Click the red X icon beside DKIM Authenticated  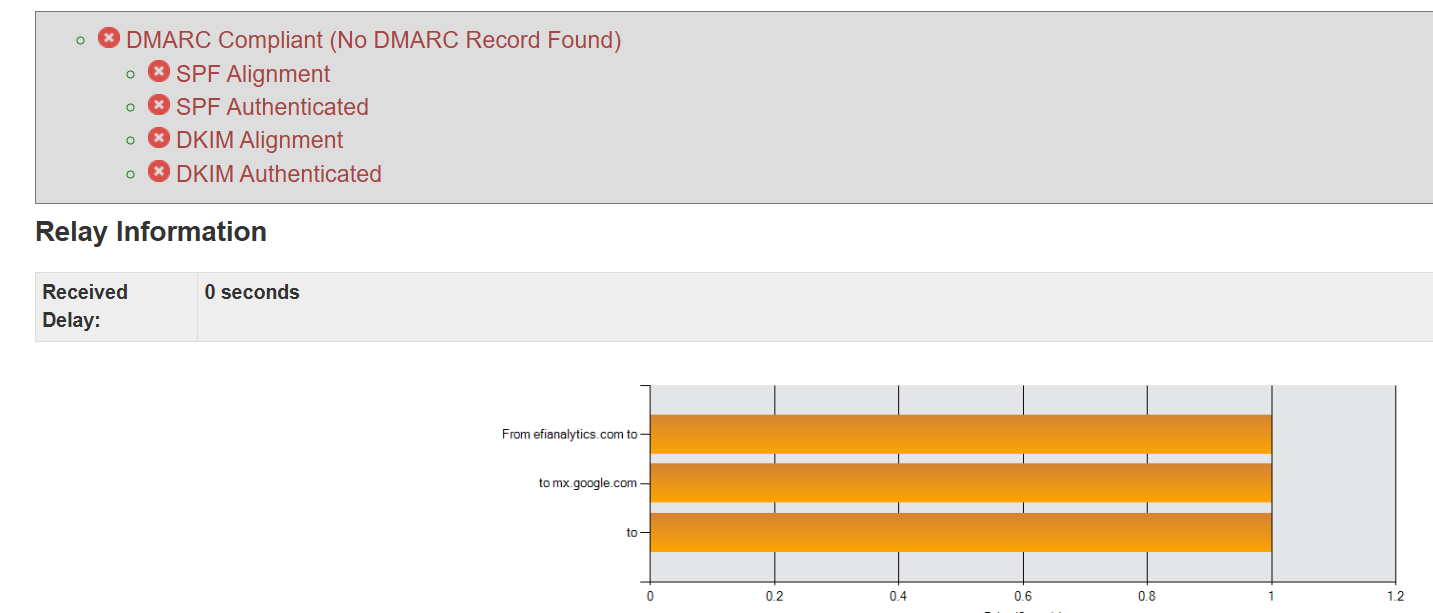click(x=159, y=171)
